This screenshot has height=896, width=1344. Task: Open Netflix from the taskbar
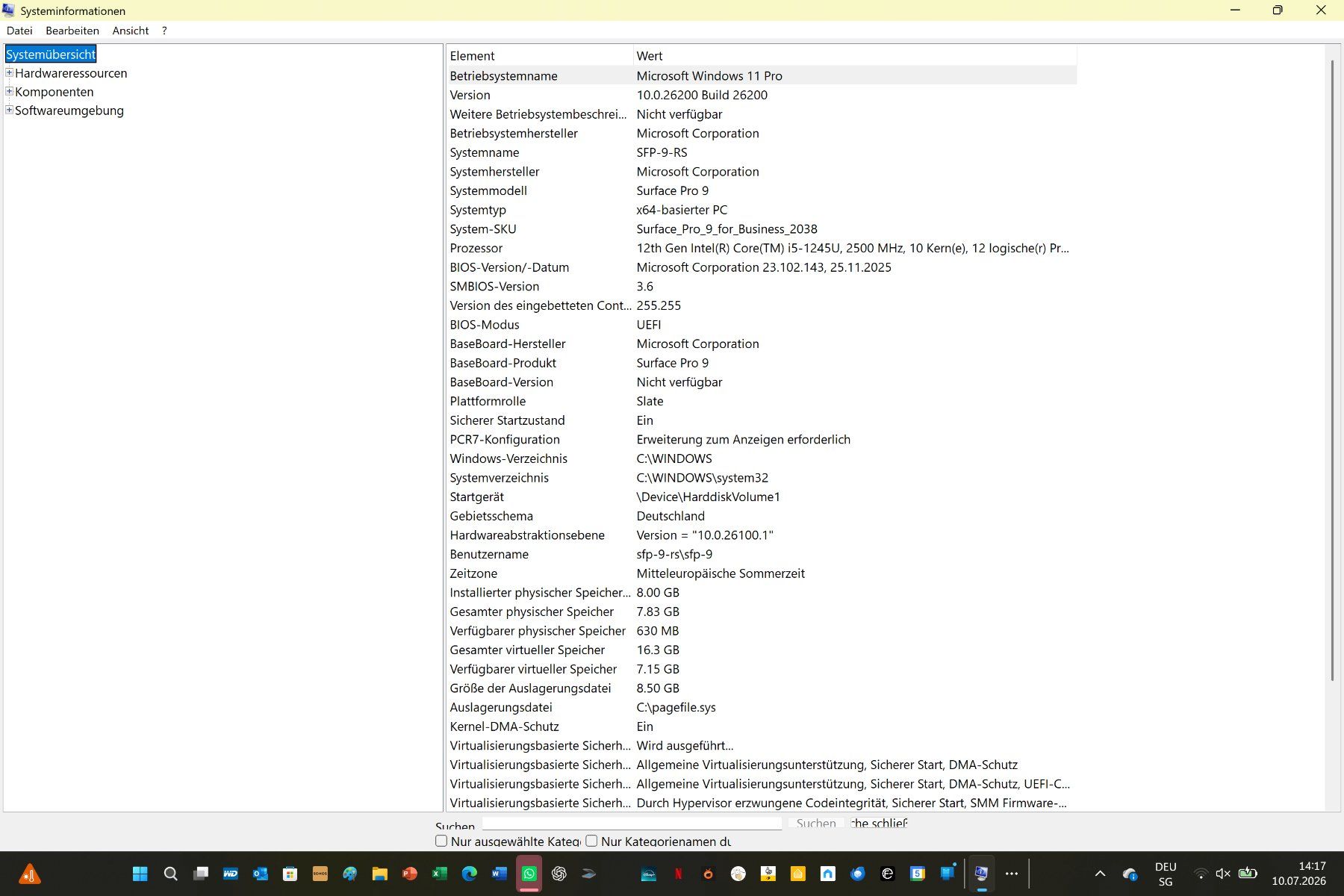pos(678,874)
